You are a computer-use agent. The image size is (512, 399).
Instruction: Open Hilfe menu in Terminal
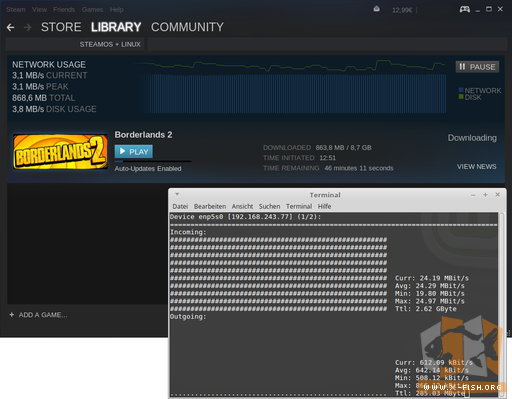coord(324,206)
